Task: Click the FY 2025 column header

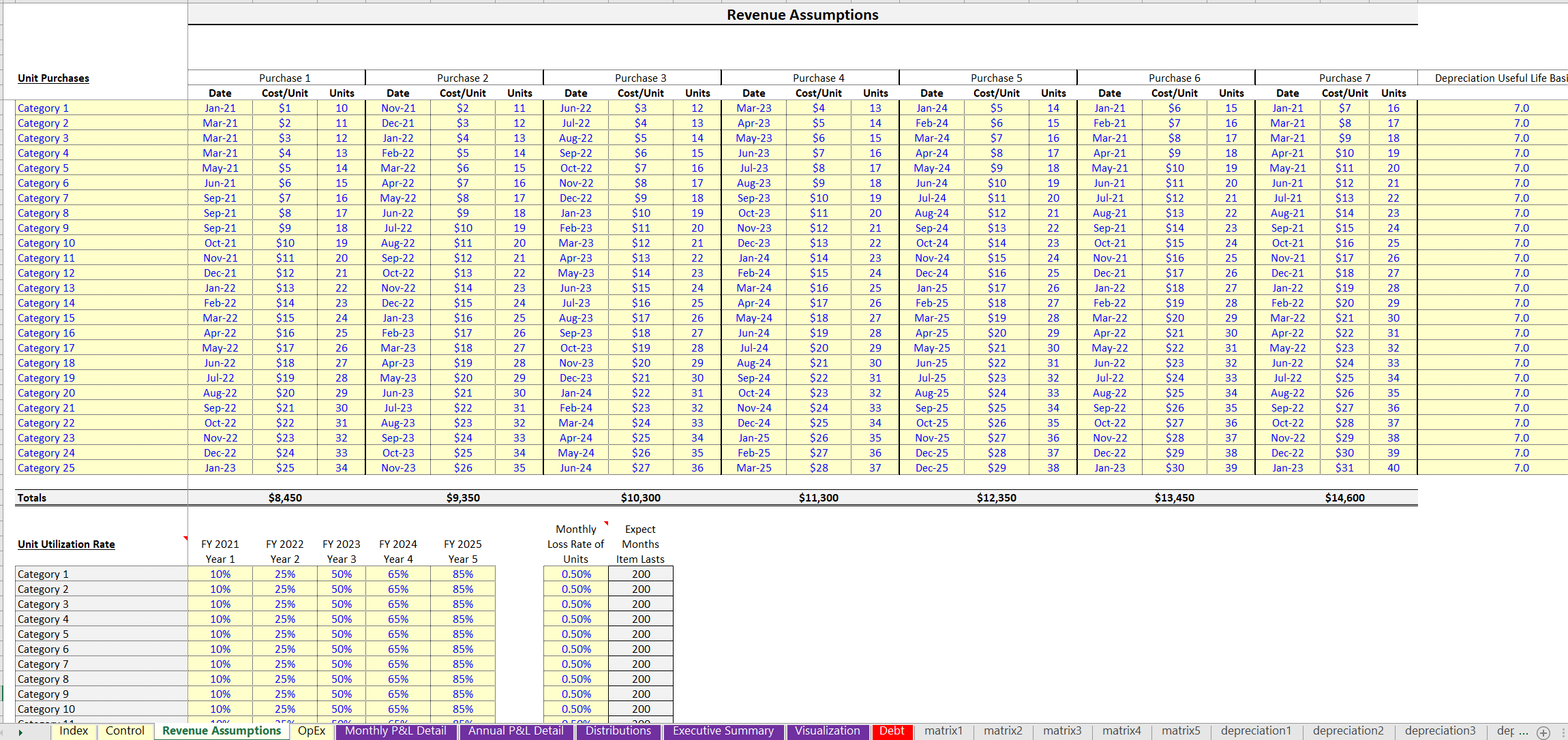Action: [x=463, y=544]
